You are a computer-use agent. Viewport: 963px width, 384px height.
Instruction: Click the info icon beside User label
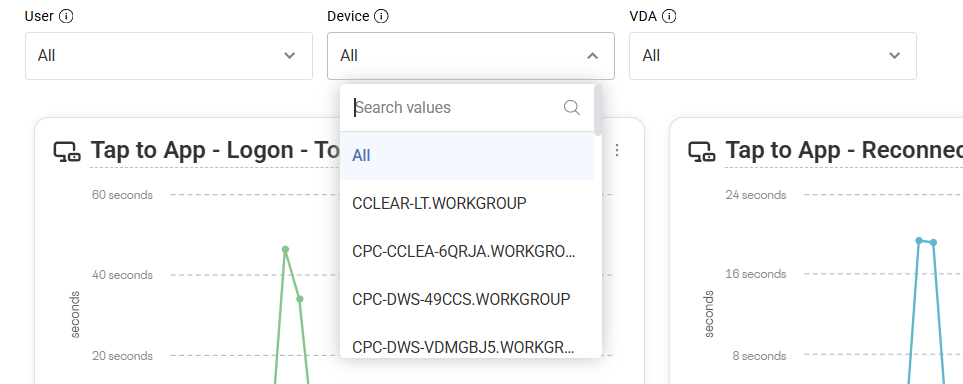[x=66, y=17]
